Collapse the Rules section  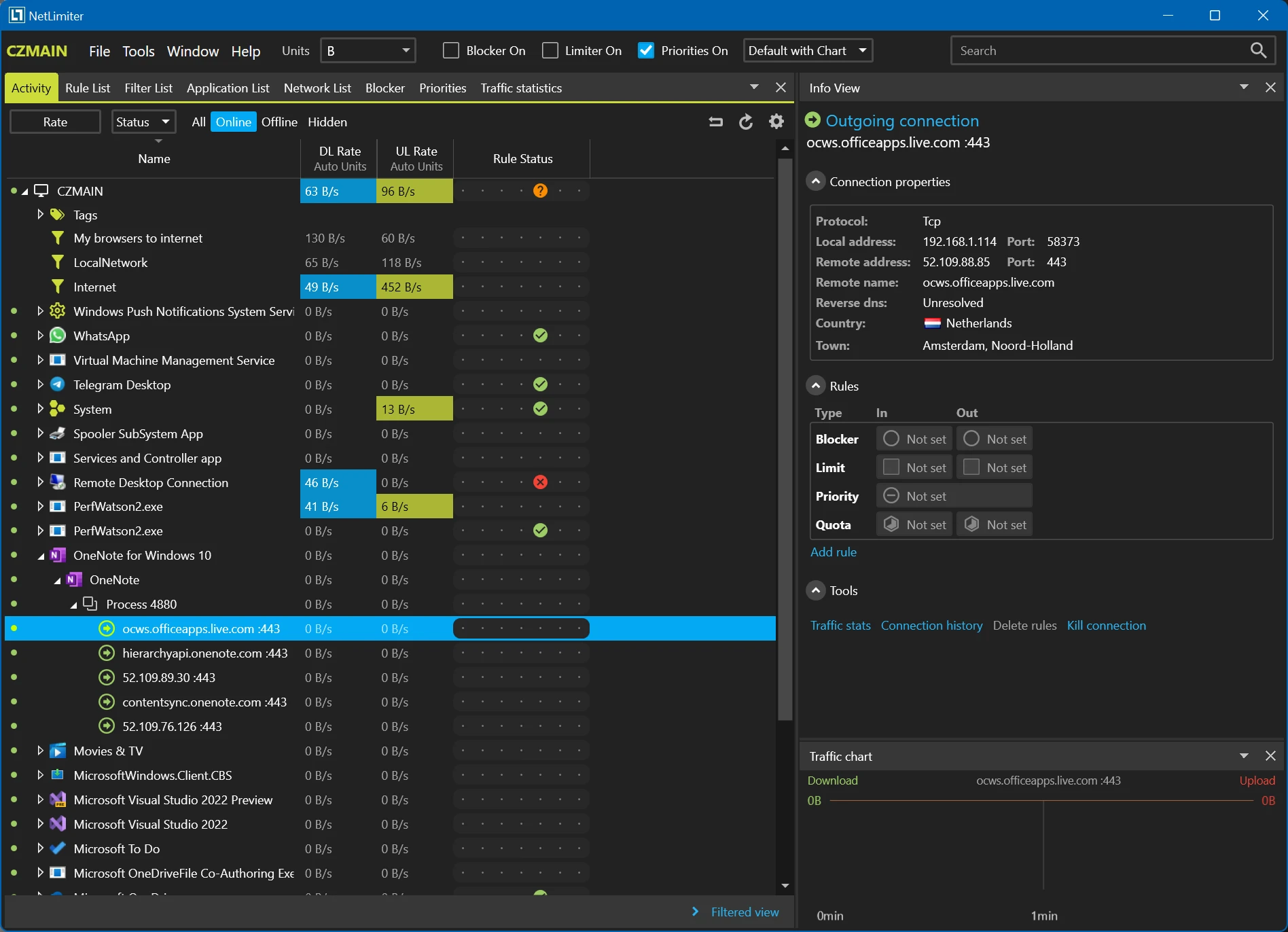coord(816,386)
